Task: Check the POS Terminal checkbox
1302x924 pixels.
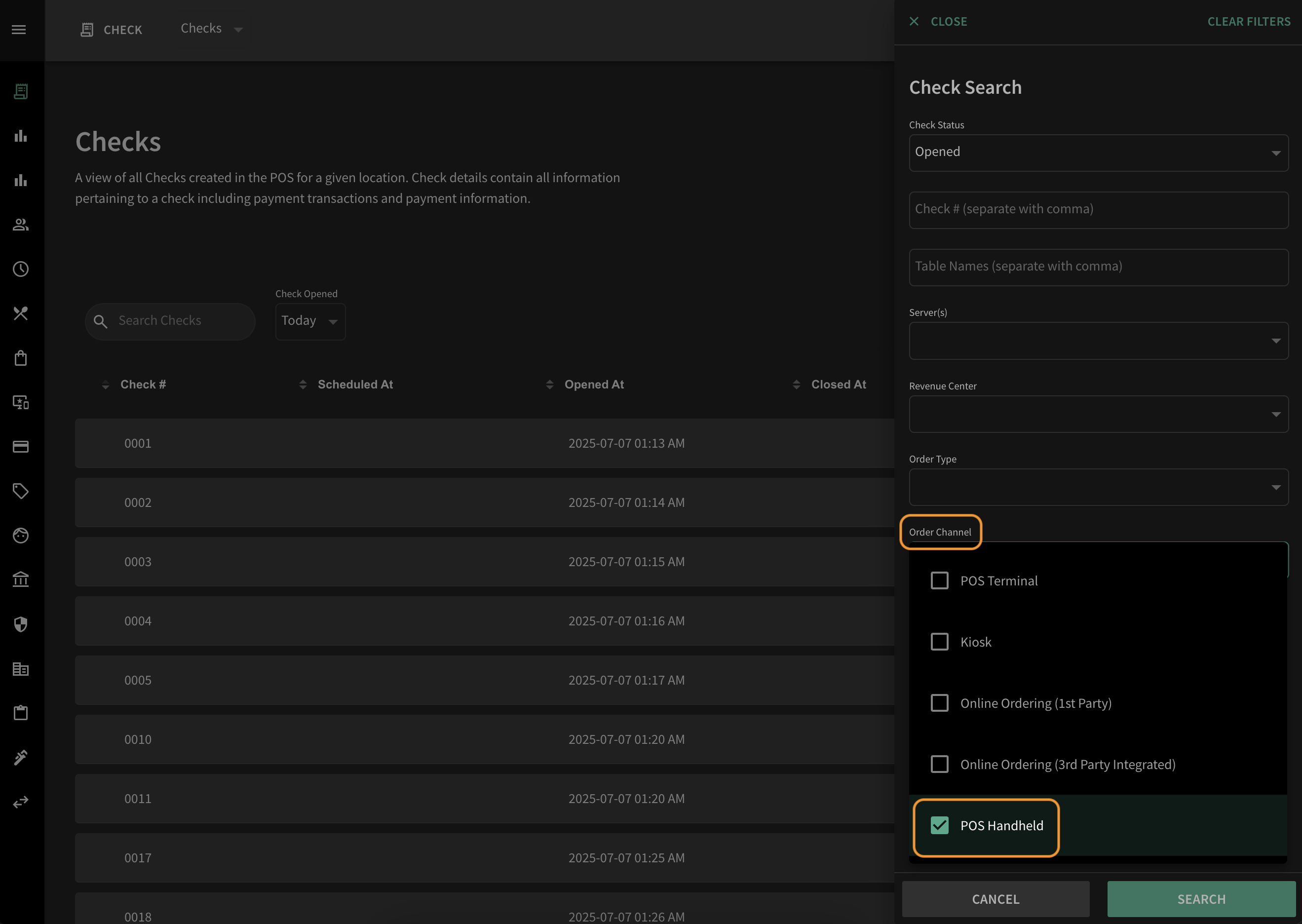Action: pyautogui.click(x=940, y=581)
